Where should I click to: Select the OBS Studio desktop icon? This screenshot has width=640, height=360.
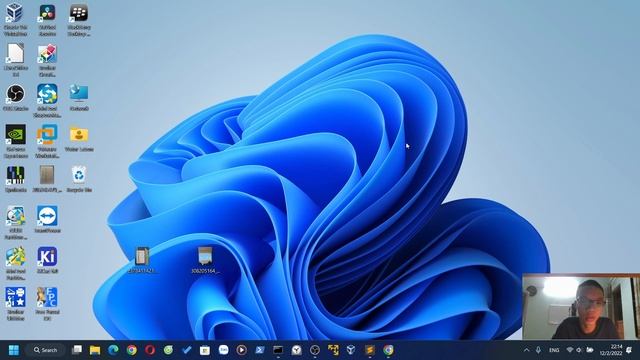(x=16, y=97)
